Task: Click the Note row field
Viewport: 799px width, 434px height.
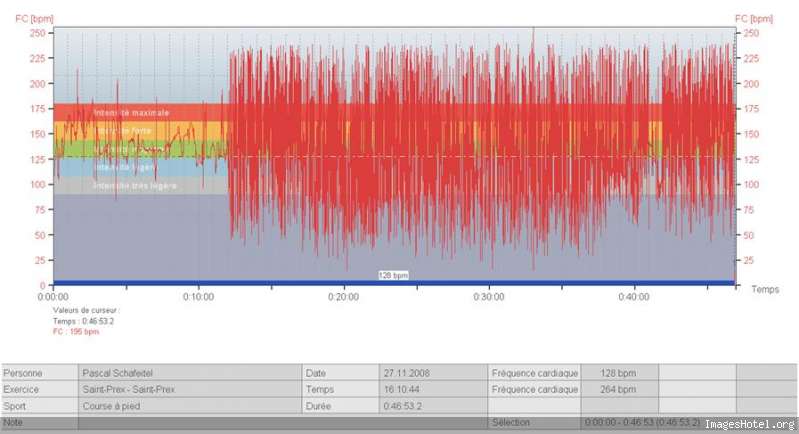Action: (282, 422)
